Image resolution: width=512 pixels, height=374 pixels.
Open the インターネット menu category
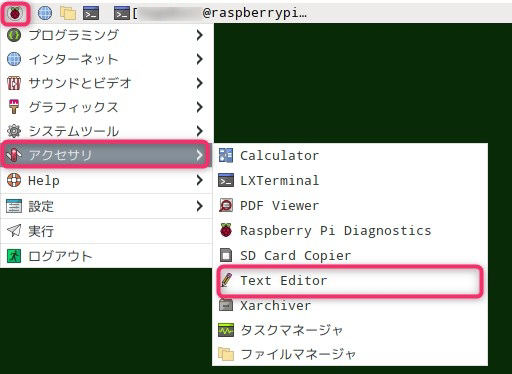[x=106, y=59]
